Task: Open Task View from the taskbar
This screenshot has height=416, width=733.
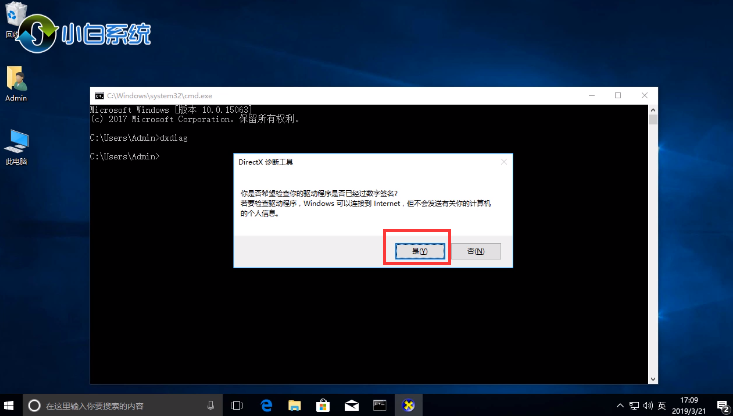Action: [x=238, y=405]
